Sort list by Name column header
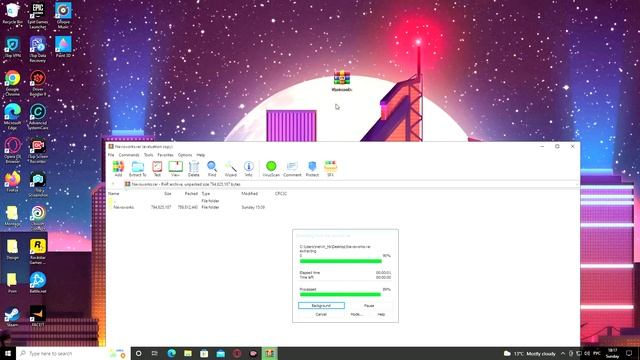Screen dimensions: 640x360 114,193
